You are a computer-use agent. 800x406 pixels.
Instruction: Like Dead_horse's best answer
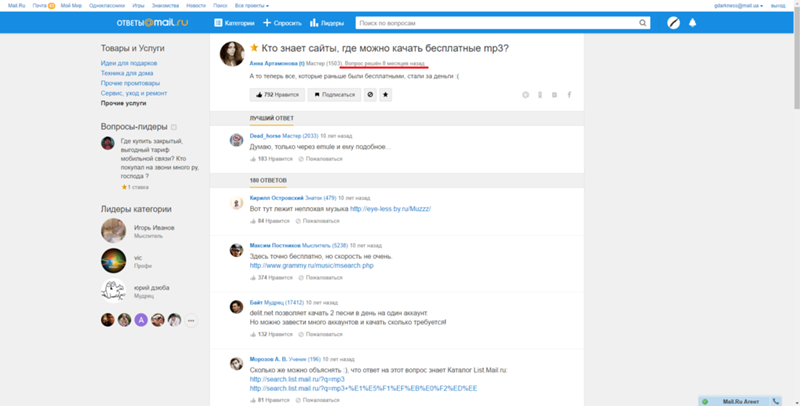pyautogui.click(x=271, y=158)
